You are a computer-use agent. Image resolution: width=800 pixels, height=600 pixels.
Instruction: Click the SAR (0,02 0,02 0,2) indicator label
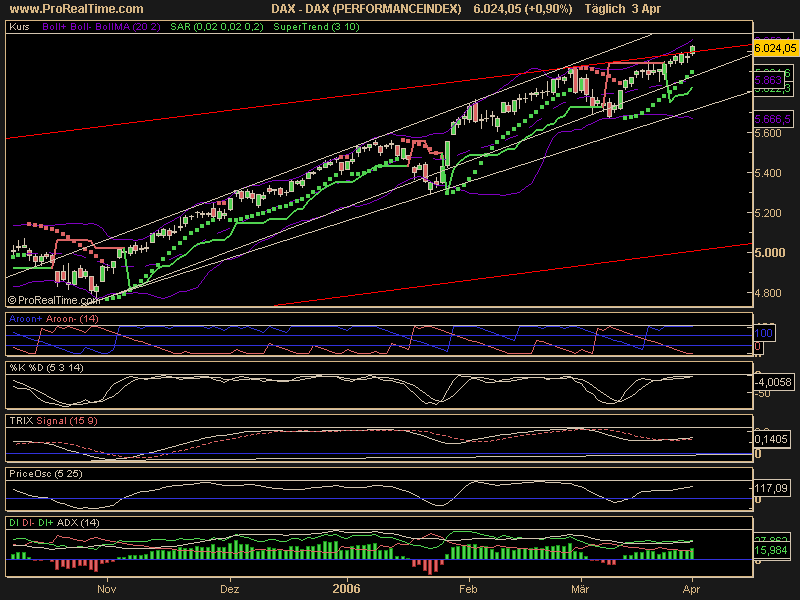pyautogui.click(x=217, y=27)
